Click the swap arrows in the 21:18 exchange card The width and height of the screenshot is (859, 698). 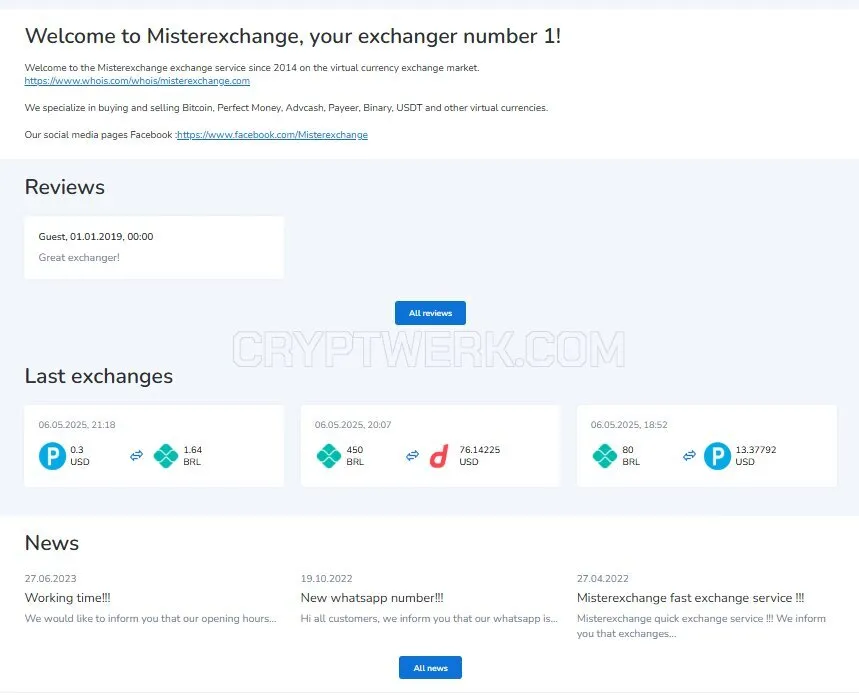coord(136,455)
